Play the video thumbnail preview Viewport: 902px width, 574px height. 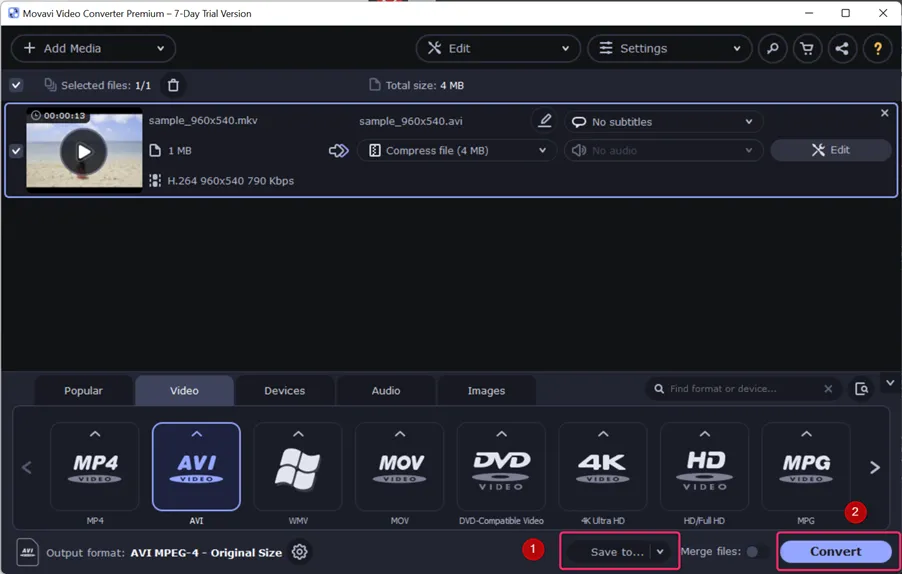pyautogui.click(x=84, y=151)
